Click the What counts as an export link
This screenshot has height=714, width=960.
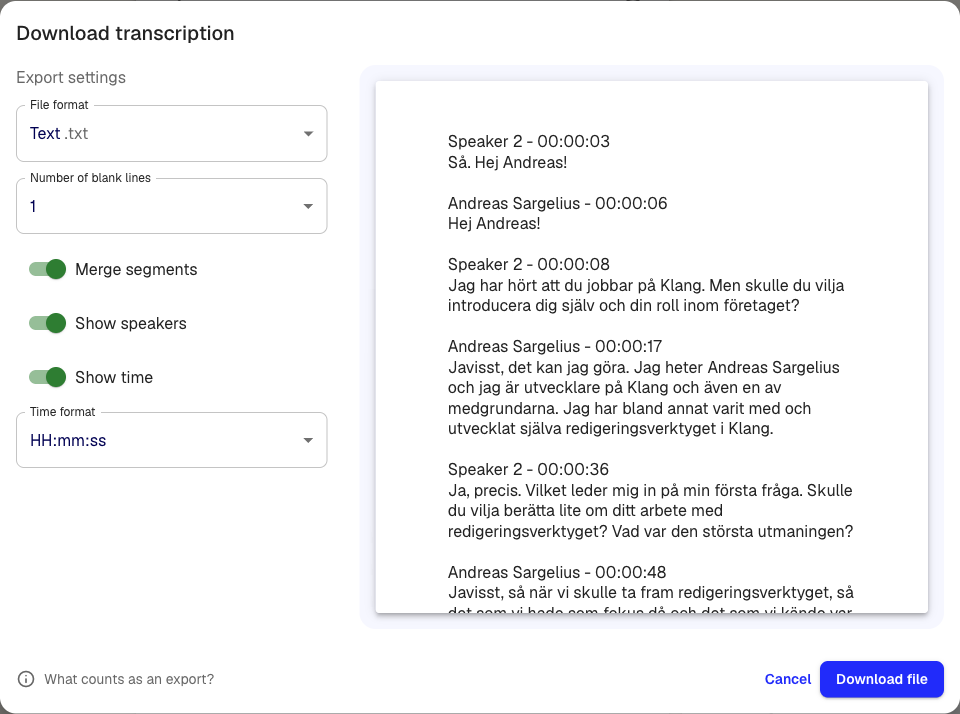click(129, 678)
